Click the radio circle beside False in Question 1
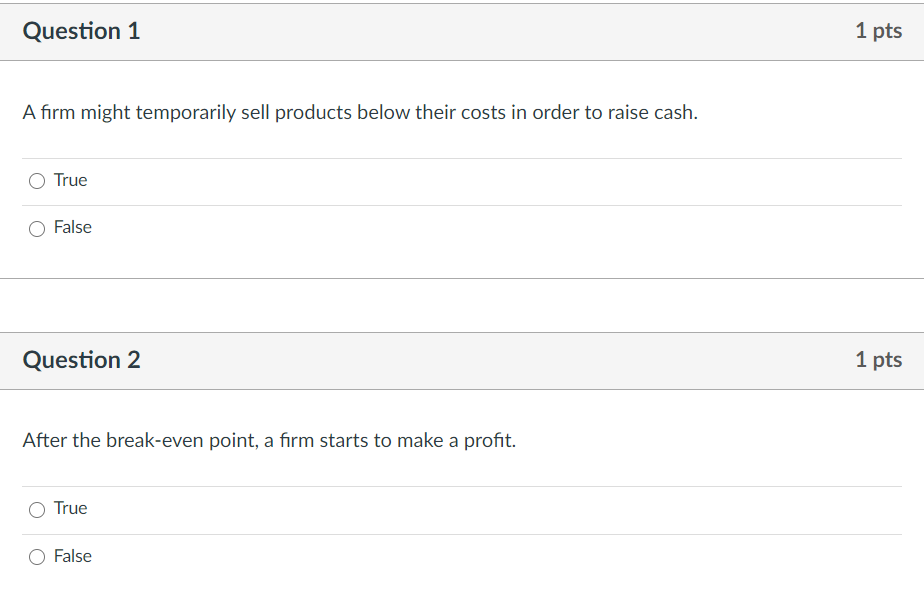This screenshot has width=924, height=602. click(x=36, y=228)
